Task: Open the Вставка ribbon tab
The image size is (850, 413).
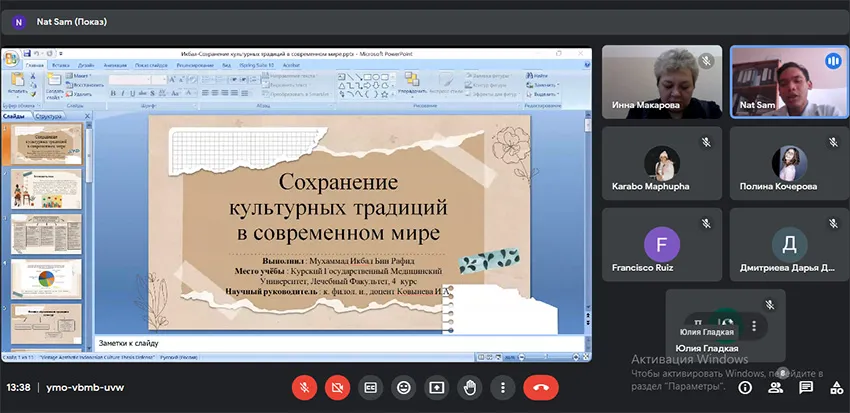Action: click(62, 64)
